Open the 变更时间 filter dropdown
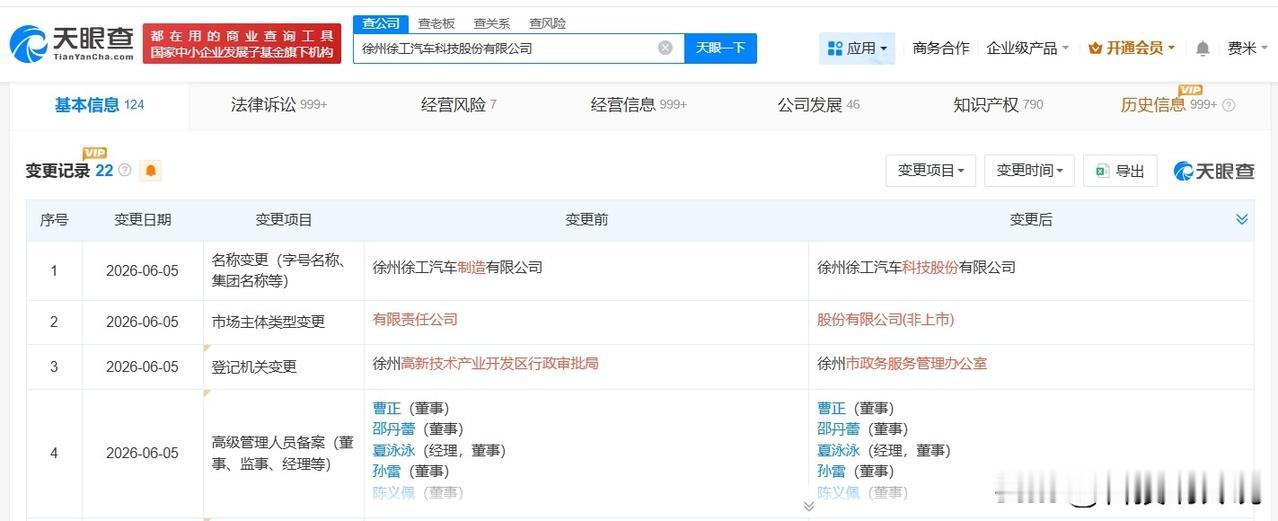1278x521 pixels. click(1029, 171)
